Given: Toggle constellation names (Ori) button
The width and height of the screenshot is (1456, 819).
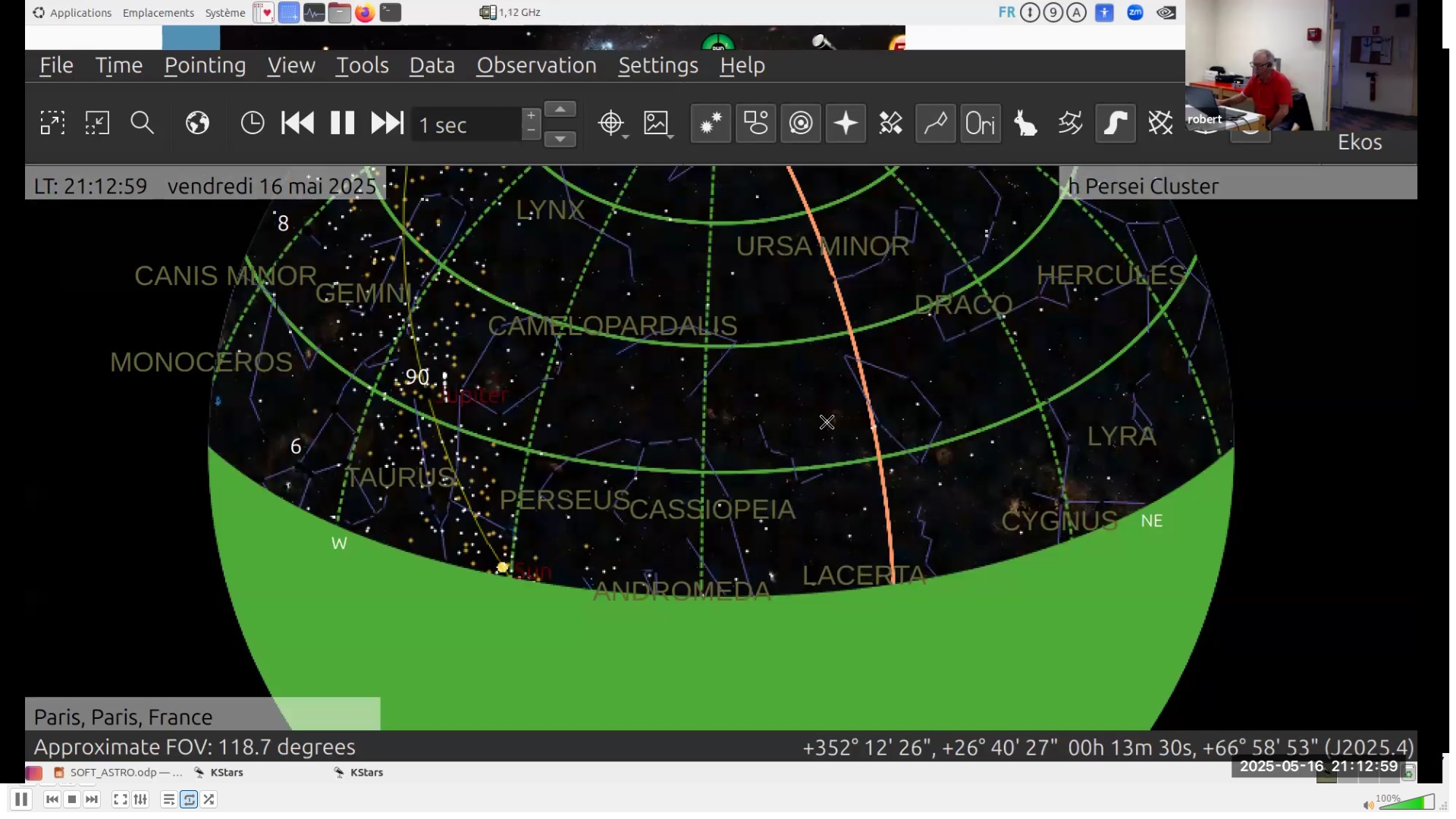Looking at the screenshot, I should tap(980, 123).
